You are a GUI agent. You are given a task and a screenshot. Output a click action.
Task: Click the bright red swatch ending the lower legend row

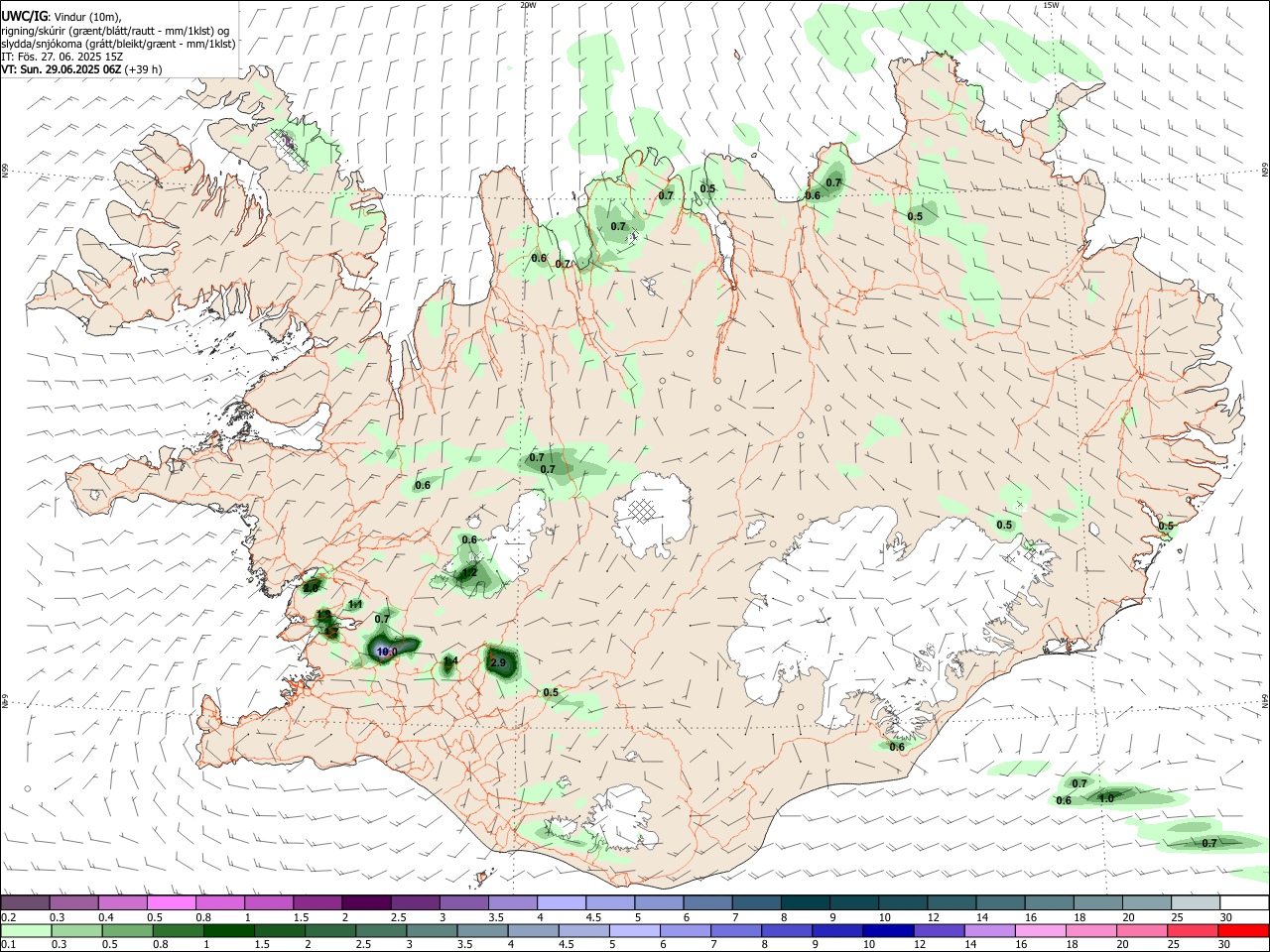(1243, 930)
